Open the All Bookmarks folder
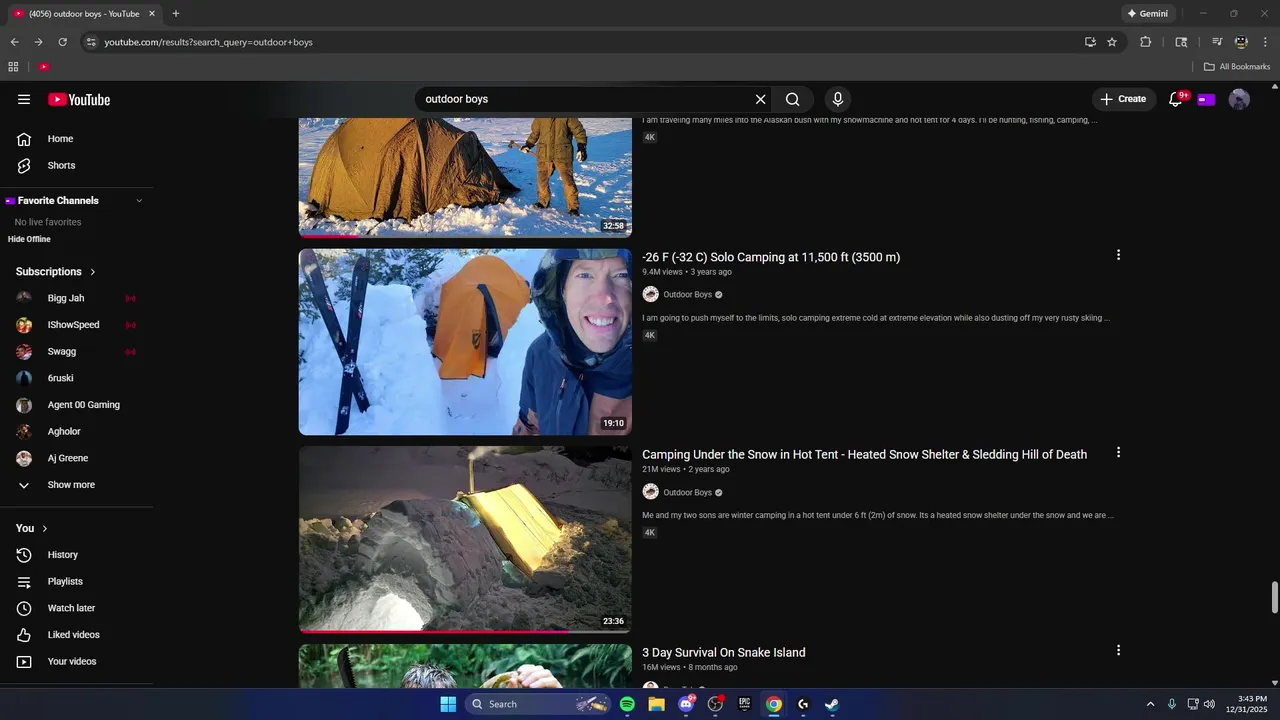The image size is (1280, 720). [x=1237, y=67]
